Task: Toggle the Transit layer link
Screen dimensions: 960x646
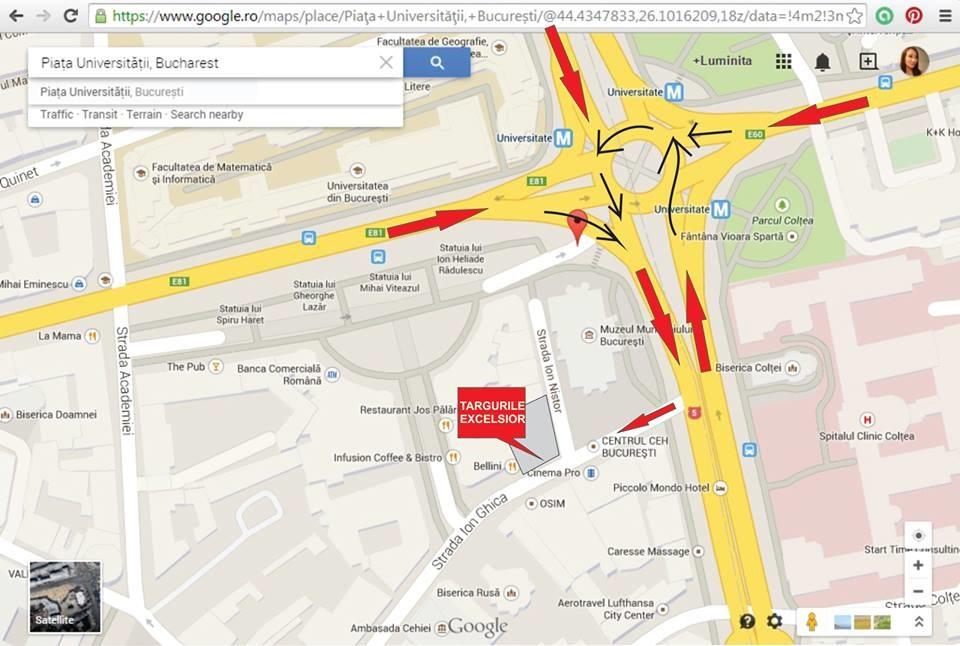Action: coord(99,115)
